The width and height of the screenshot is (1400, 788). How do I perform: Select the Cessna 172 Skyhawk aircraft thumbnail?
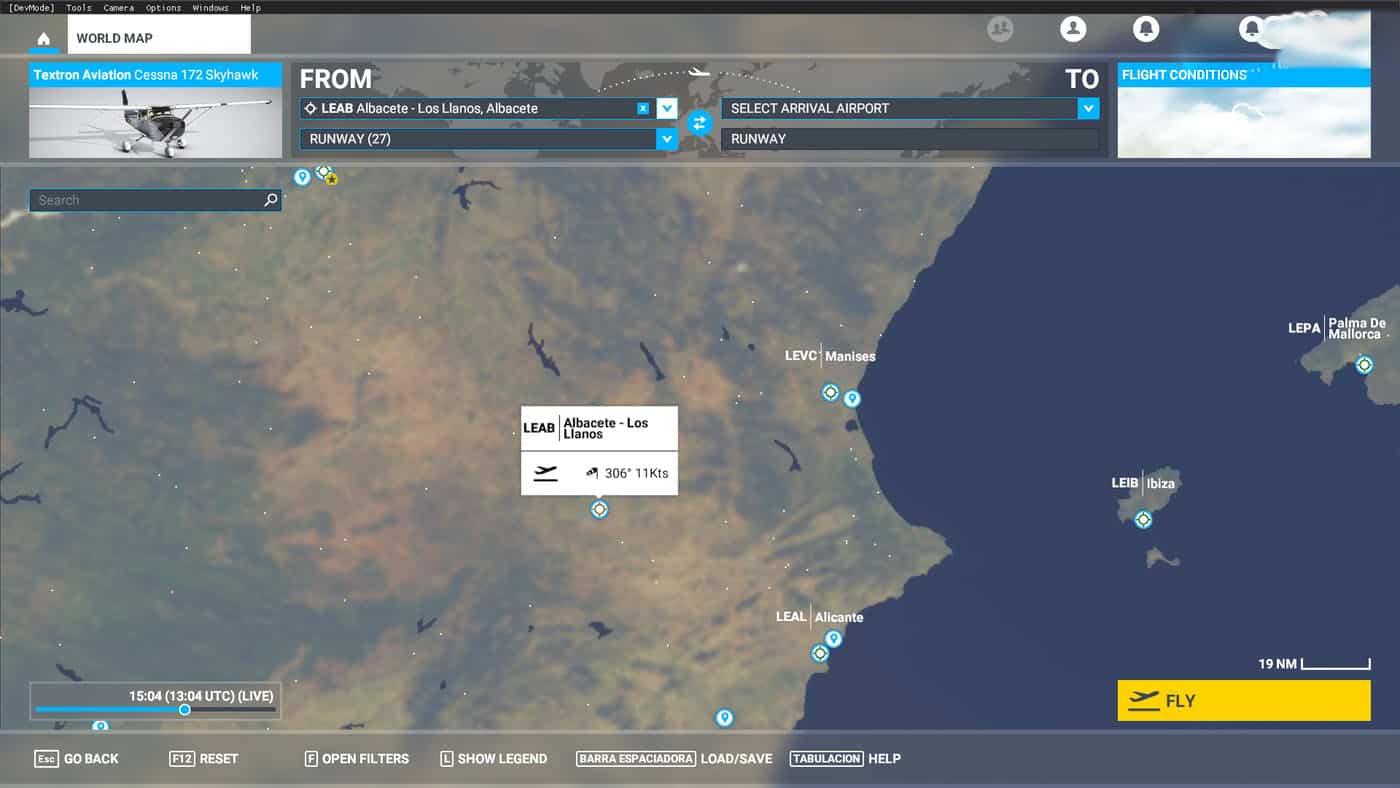pos(155,122)
